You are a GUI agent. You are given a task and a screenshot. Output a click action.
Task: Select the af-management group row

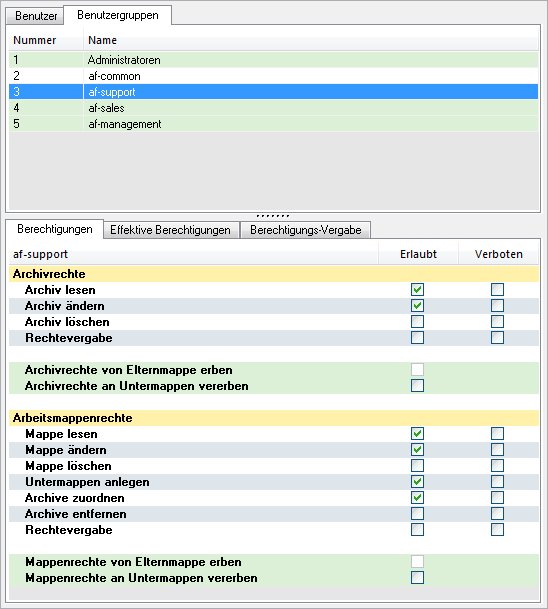click(274, 124)
